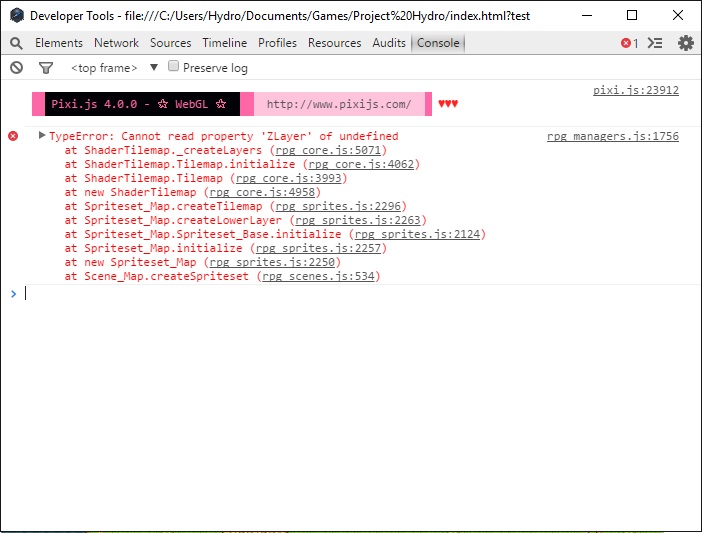Viewport: 702px width, 533px height.
Task: Switch to the Elements tab
Action: point(59,43)
